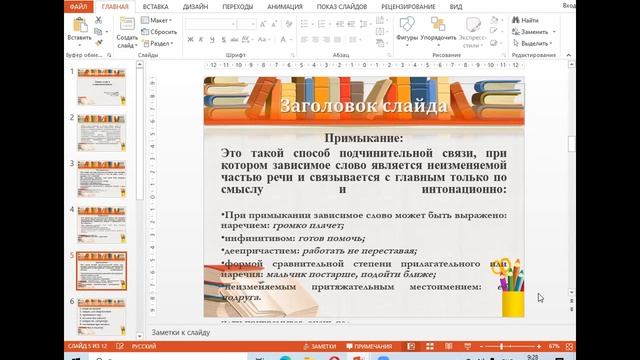
Task: Align text right
Action: pos(327,40)
